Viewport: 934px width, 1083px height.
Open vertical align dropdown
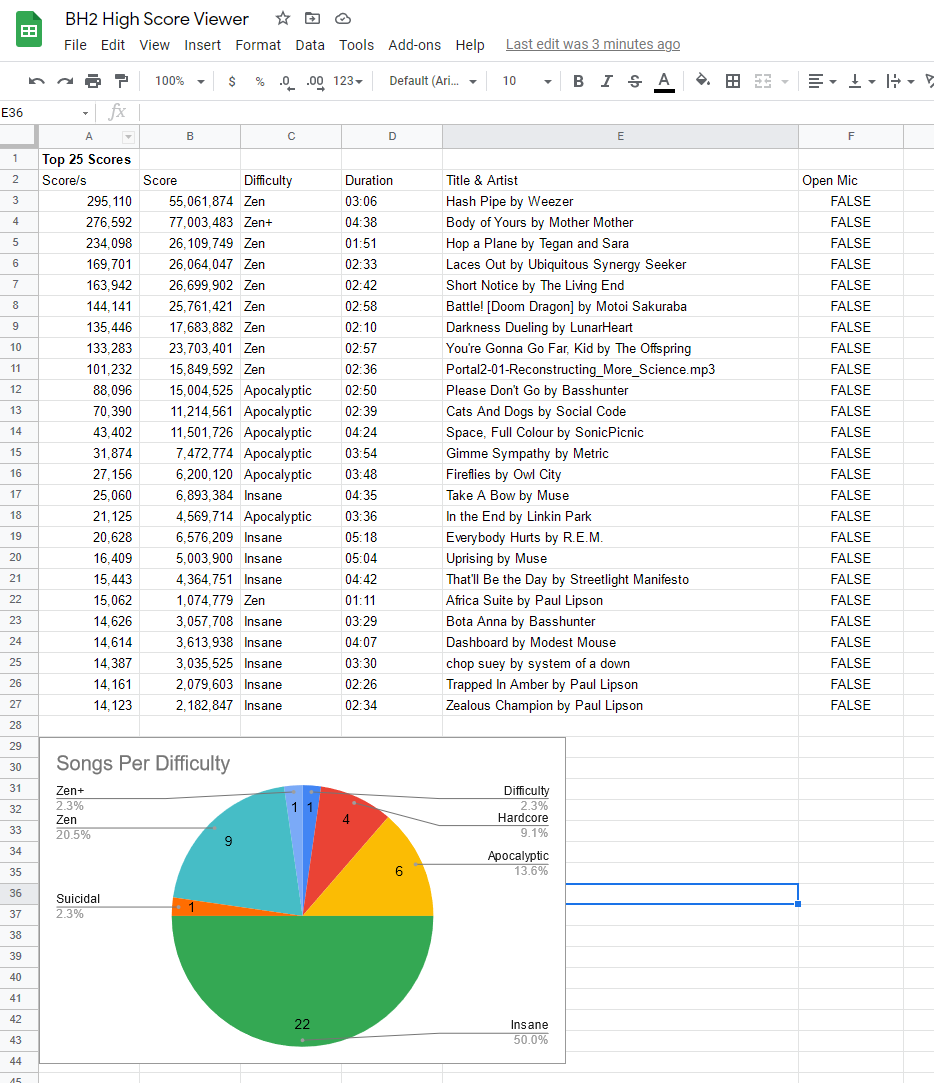click(x=861, y=81)
